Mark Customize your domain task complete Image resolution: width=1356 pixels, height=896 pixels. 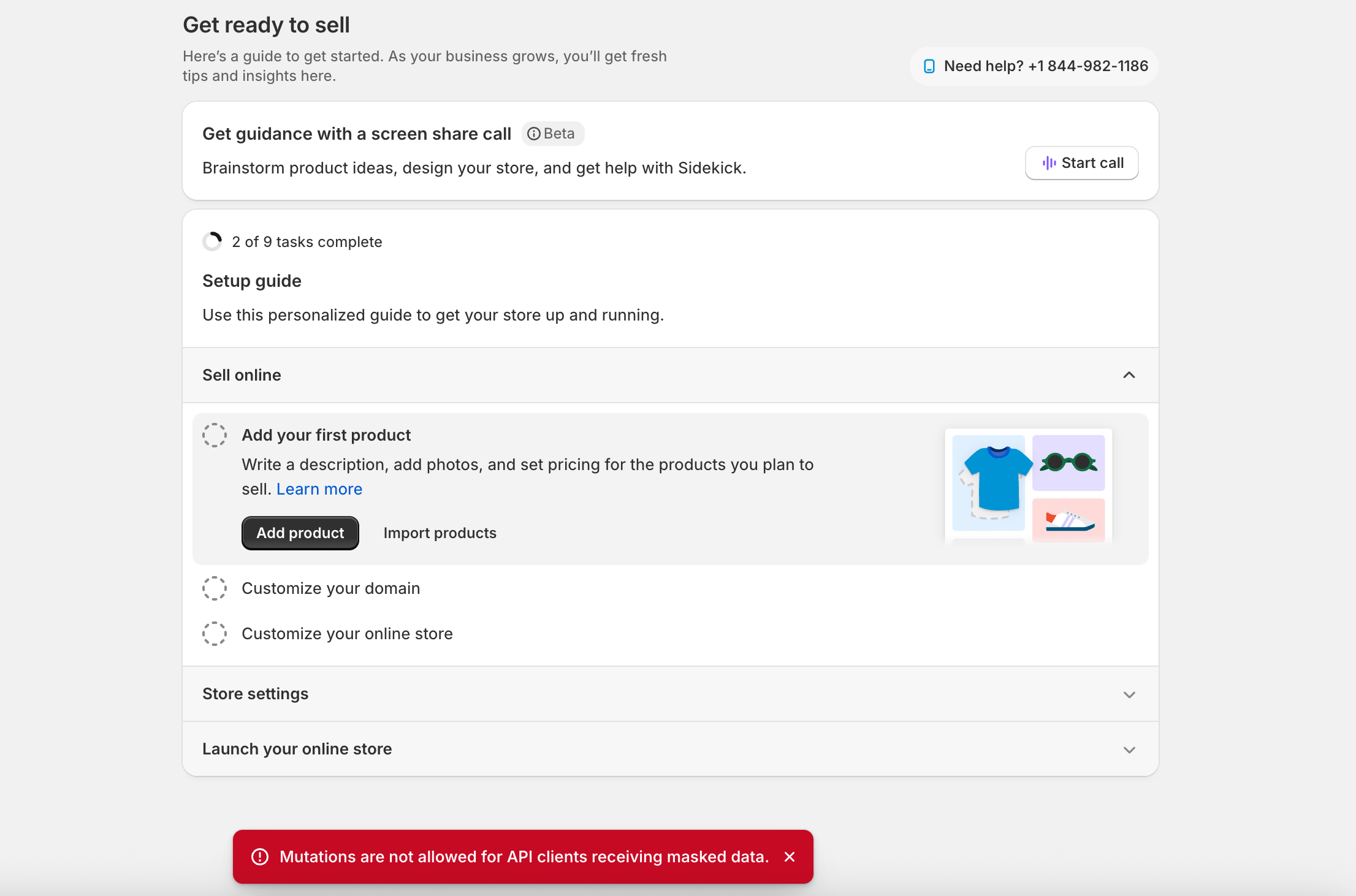coord(215,588)
